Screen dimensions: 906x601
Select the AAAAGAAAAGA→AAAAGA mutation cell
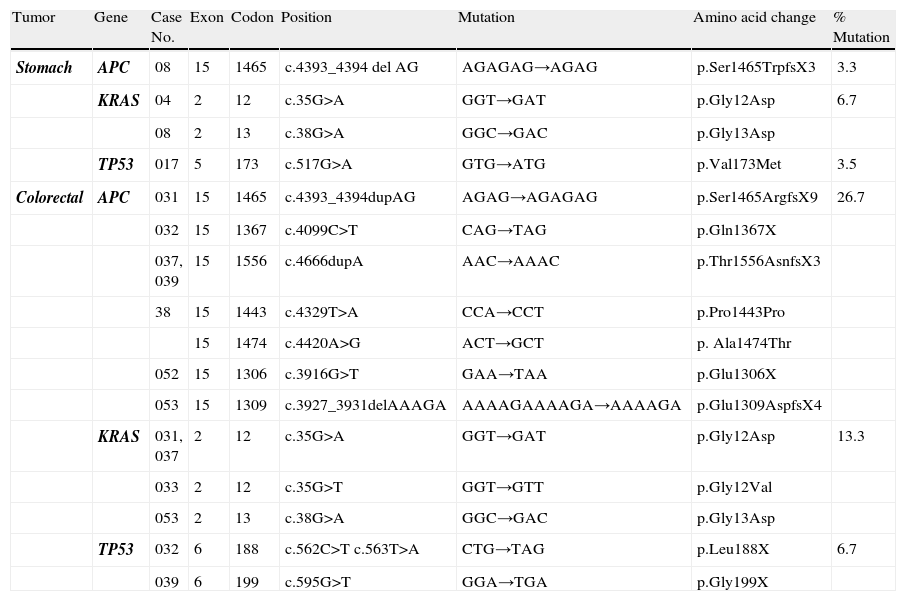coord(571,406)
